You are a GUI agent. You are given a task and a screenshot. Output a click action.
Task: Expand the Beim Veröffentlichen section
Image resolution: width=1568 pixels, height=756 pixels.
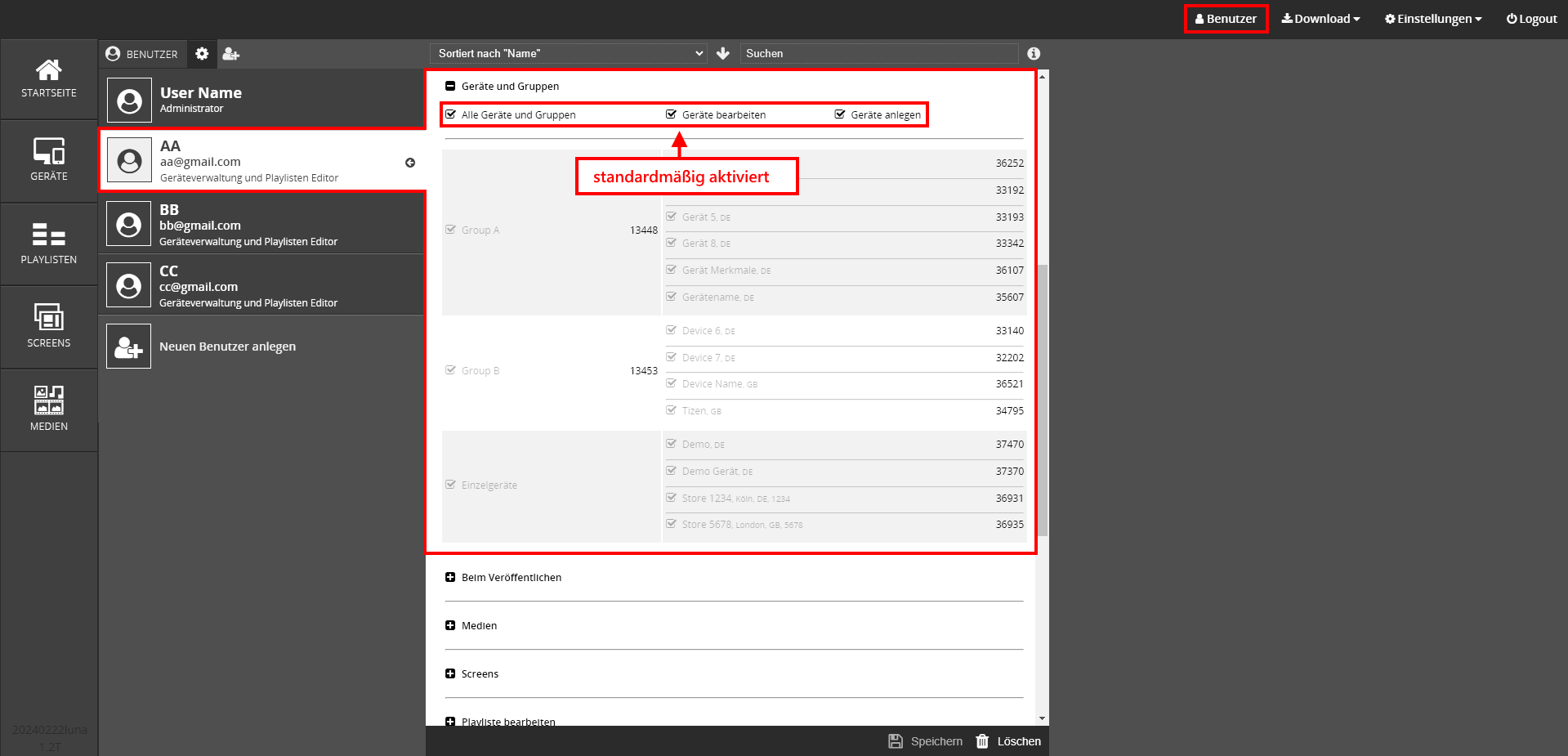point(450,577)
